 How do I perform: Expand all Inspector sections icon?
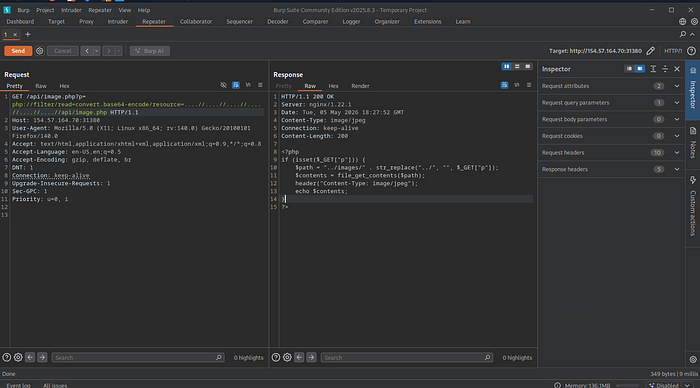[x=653, y=69]
